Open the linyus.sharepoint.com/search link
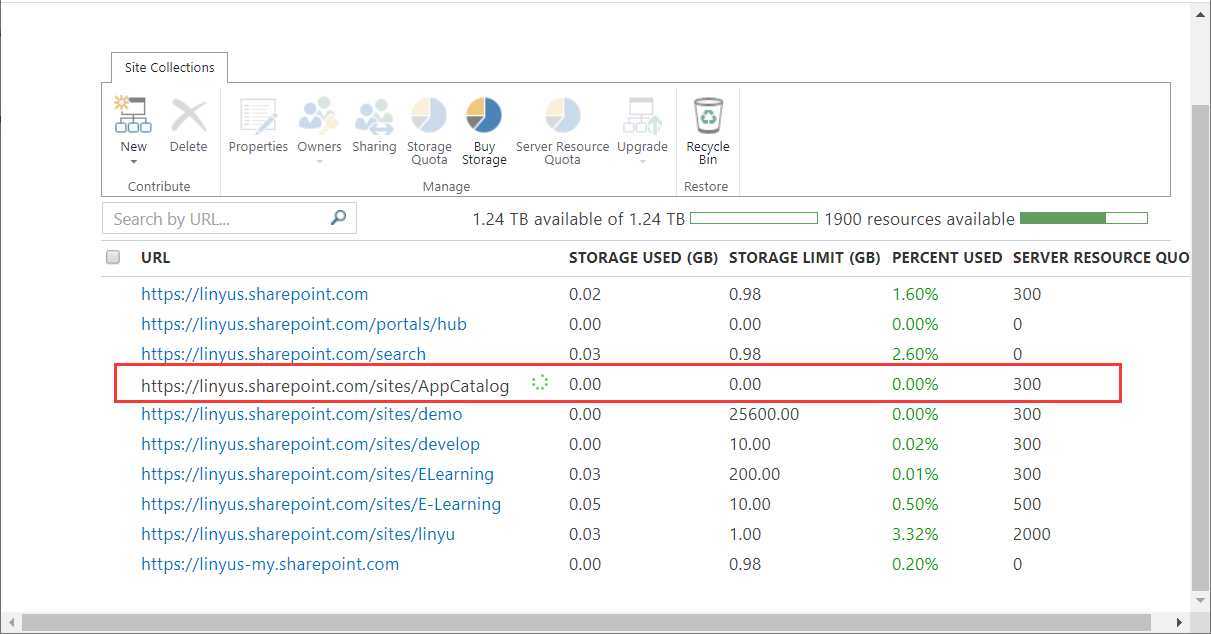Image resolution: width=1211 pixels, height=634 pixels. pos(283,354)
